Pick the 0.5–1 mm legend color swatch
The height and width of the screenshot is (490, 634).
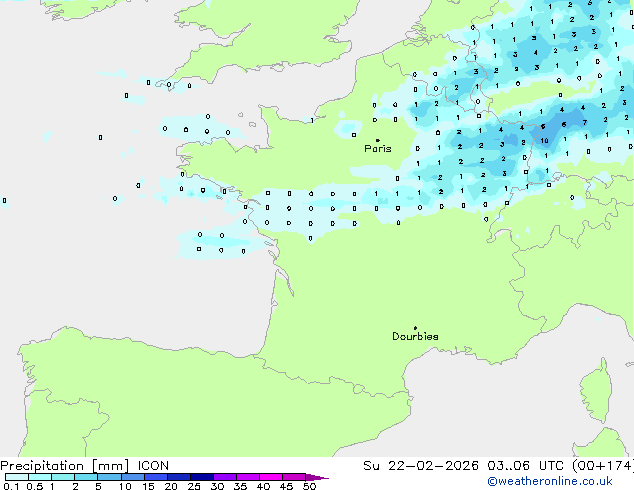pyautogui.click(x=40, y=477)
